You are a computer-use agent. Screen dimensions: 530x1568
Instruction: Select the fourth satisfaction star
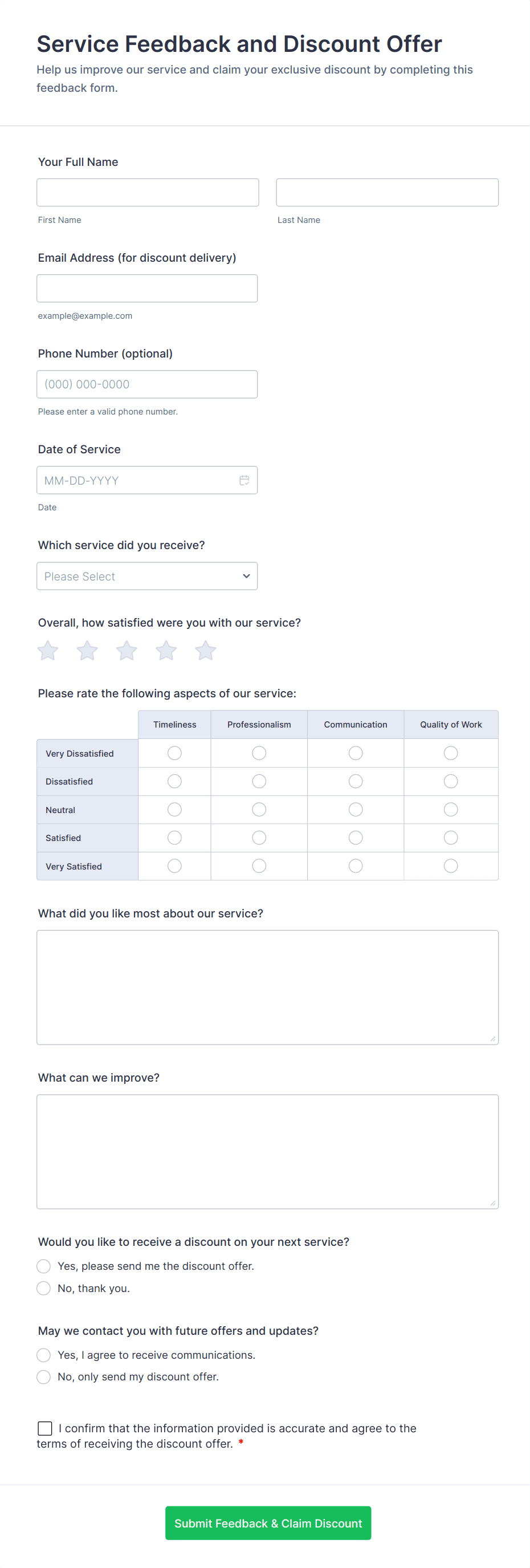(166, 651)
